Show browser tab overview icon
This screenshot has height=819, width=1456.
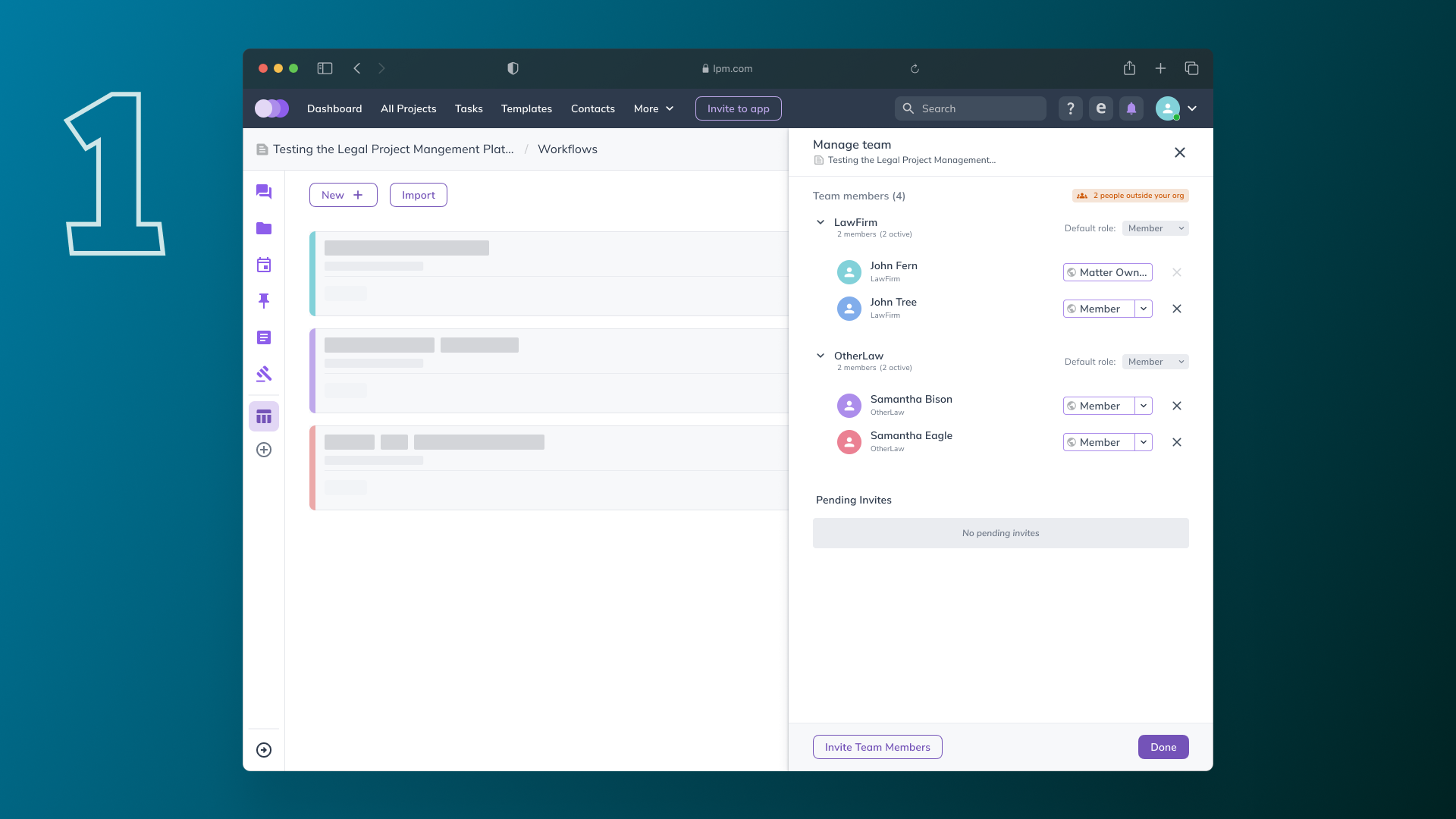pyautogui.click(x=1191, y=68)
